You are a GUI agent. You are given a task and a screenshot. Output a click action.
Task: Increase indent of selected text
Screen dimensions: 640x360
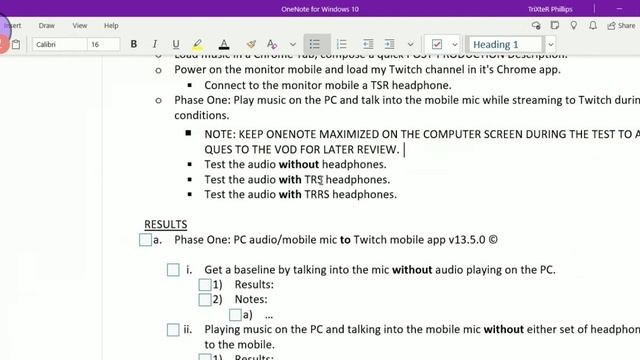[389, 44]
